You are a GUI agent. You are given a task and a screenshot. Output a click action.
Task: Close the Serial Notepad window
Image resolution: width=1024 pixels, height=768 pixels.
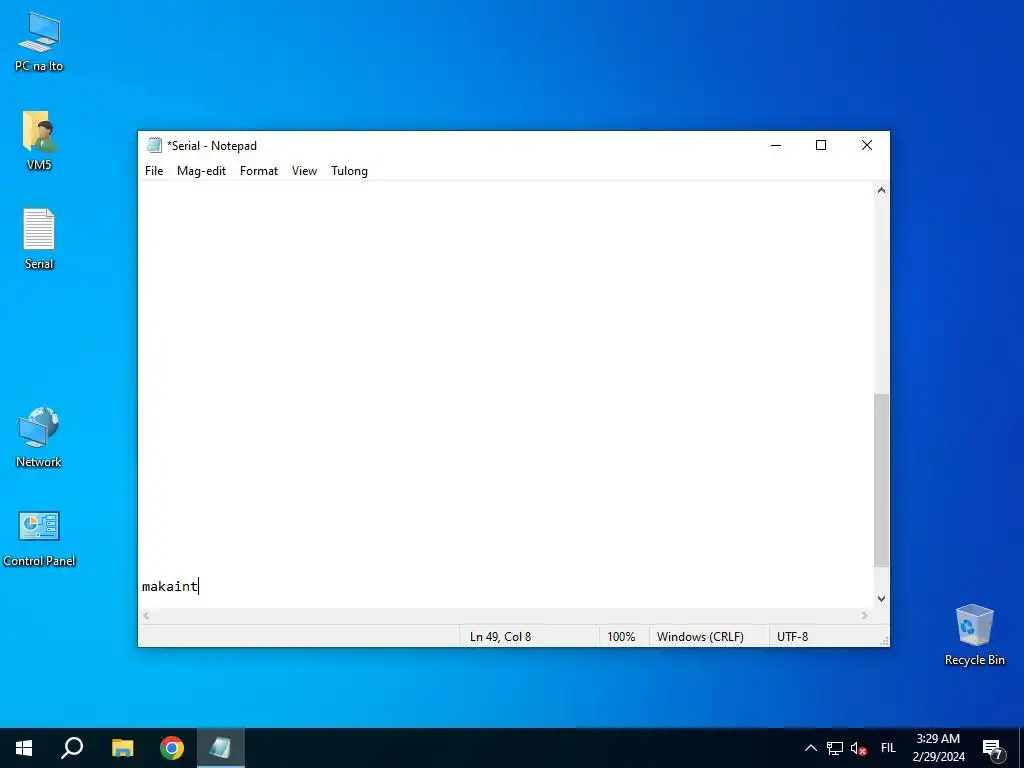[x=867, y=145]
